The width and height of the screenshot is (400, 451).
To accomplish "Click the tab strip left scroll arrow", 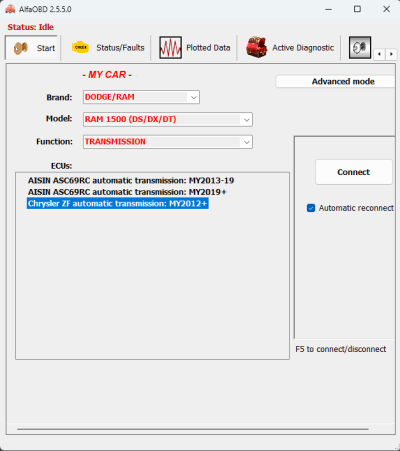I will [x=379, y=54].
